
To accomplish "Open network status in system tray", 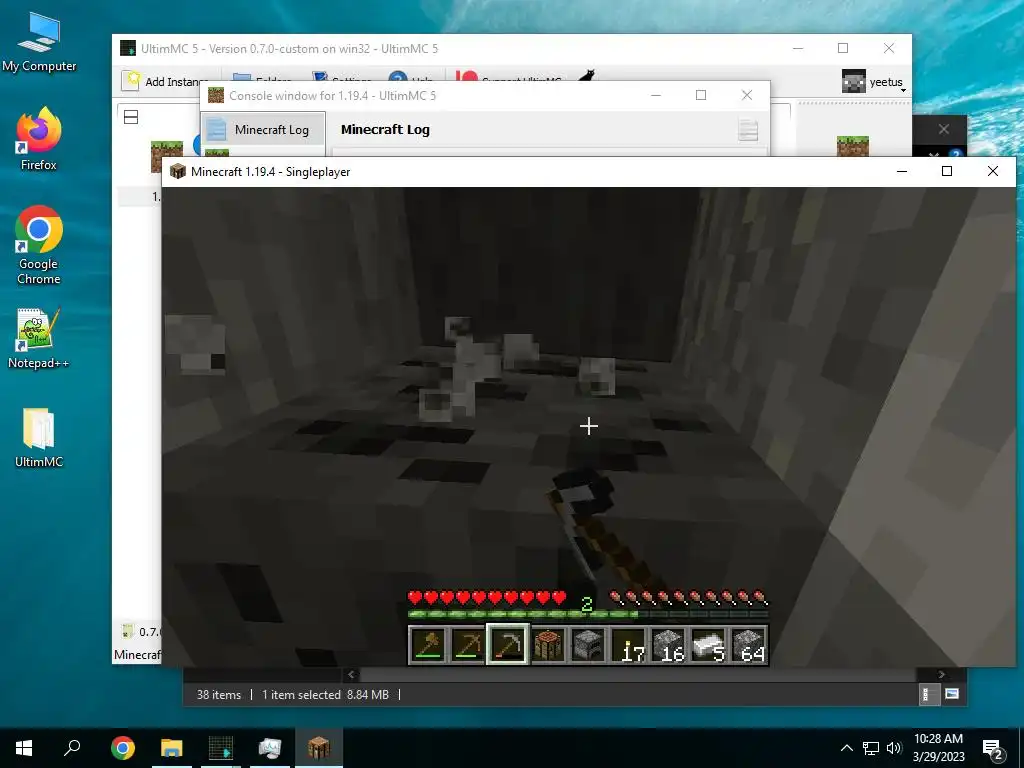I will [871, 748].
